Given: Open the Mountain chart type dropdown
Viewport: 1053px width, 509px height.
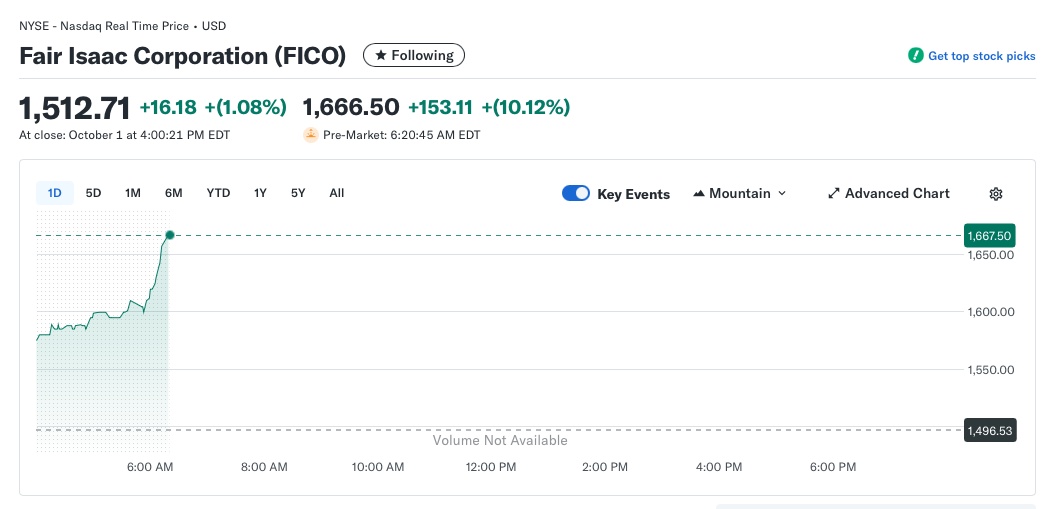Looking at the screenshot, I should click(x=740, y=194).
